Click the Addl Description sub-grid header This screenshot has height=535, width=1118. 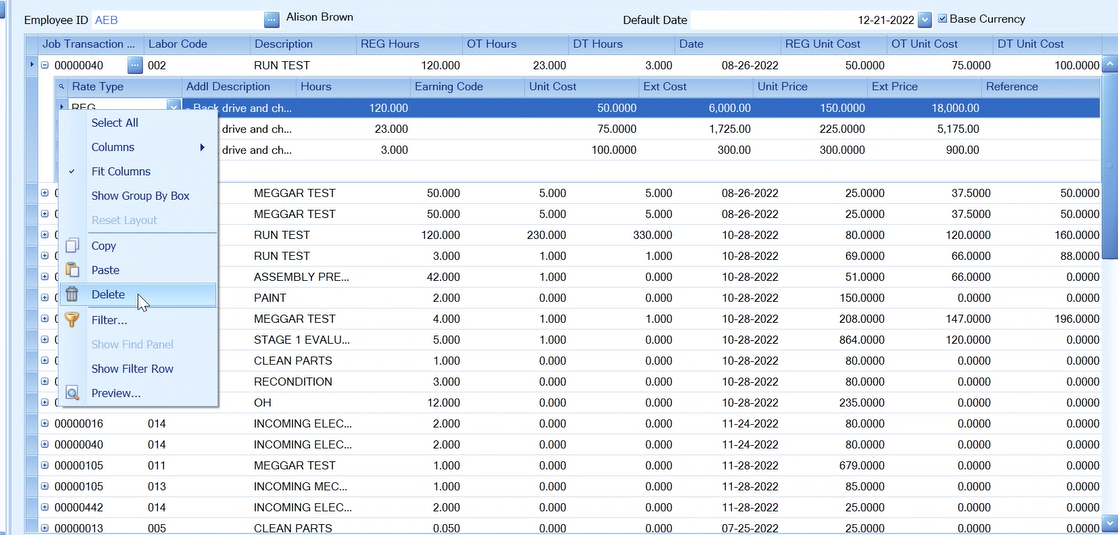click(x=239, y=87)
